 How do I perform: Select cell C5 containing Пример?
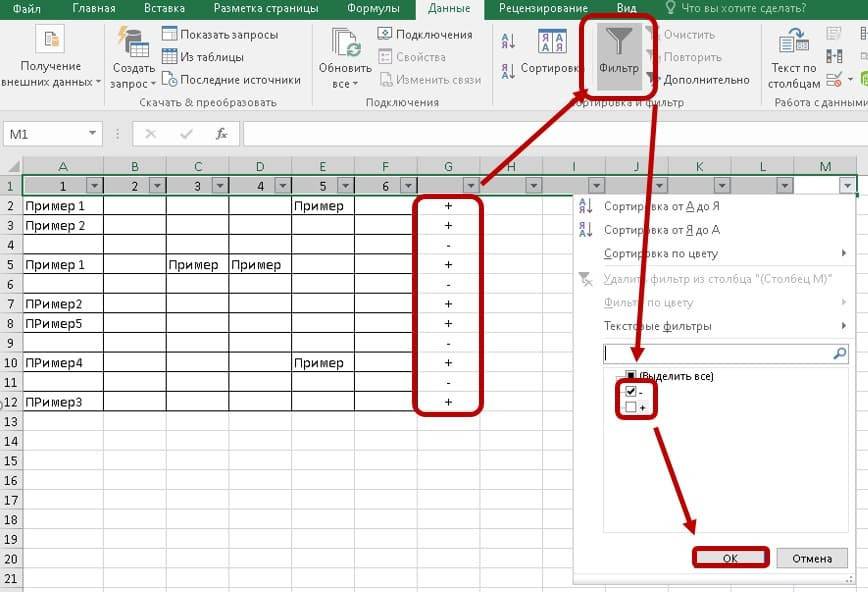[198, 265]
